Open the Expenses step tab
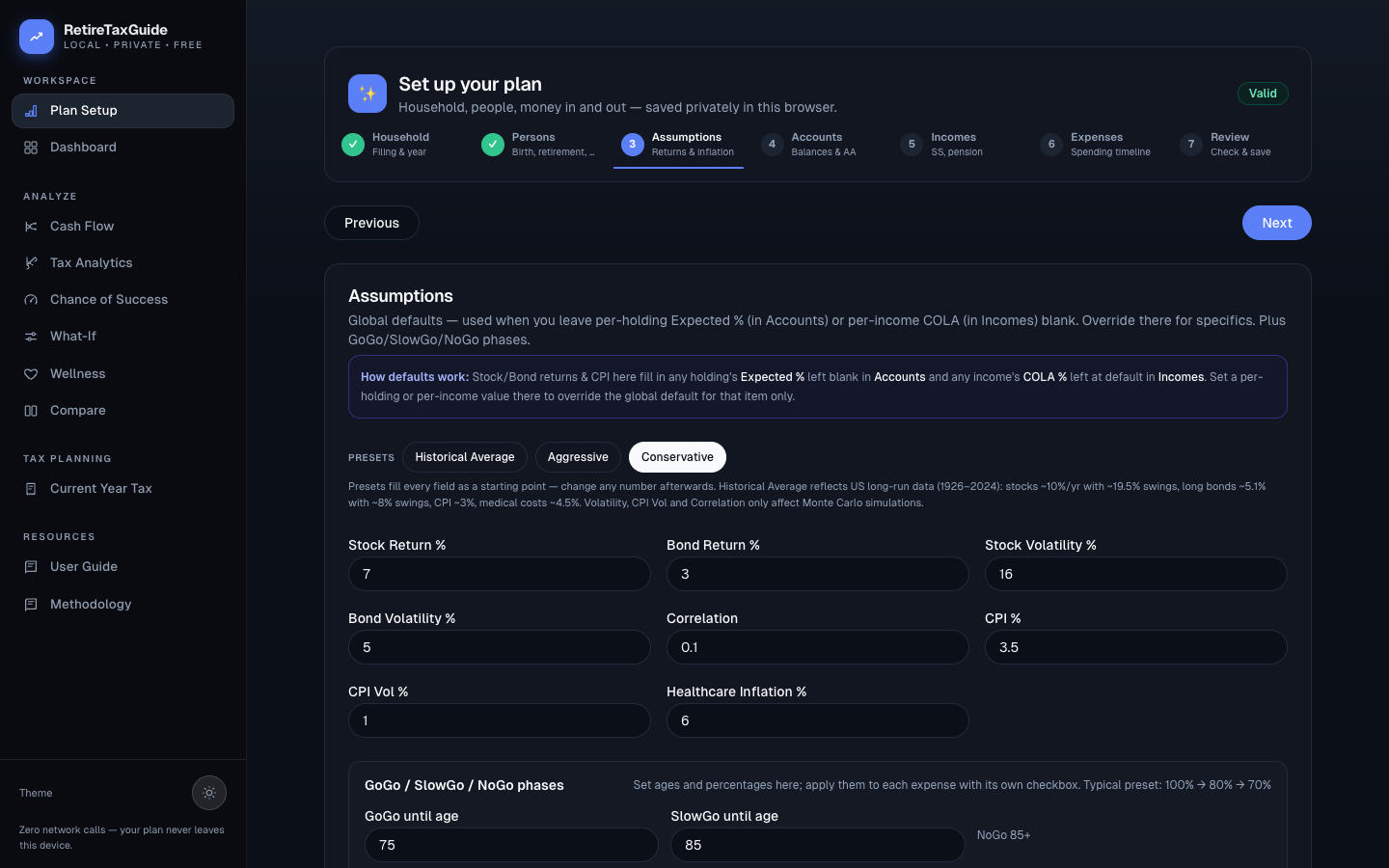This screenshot has width=1389, height=868. [1098, 145]
